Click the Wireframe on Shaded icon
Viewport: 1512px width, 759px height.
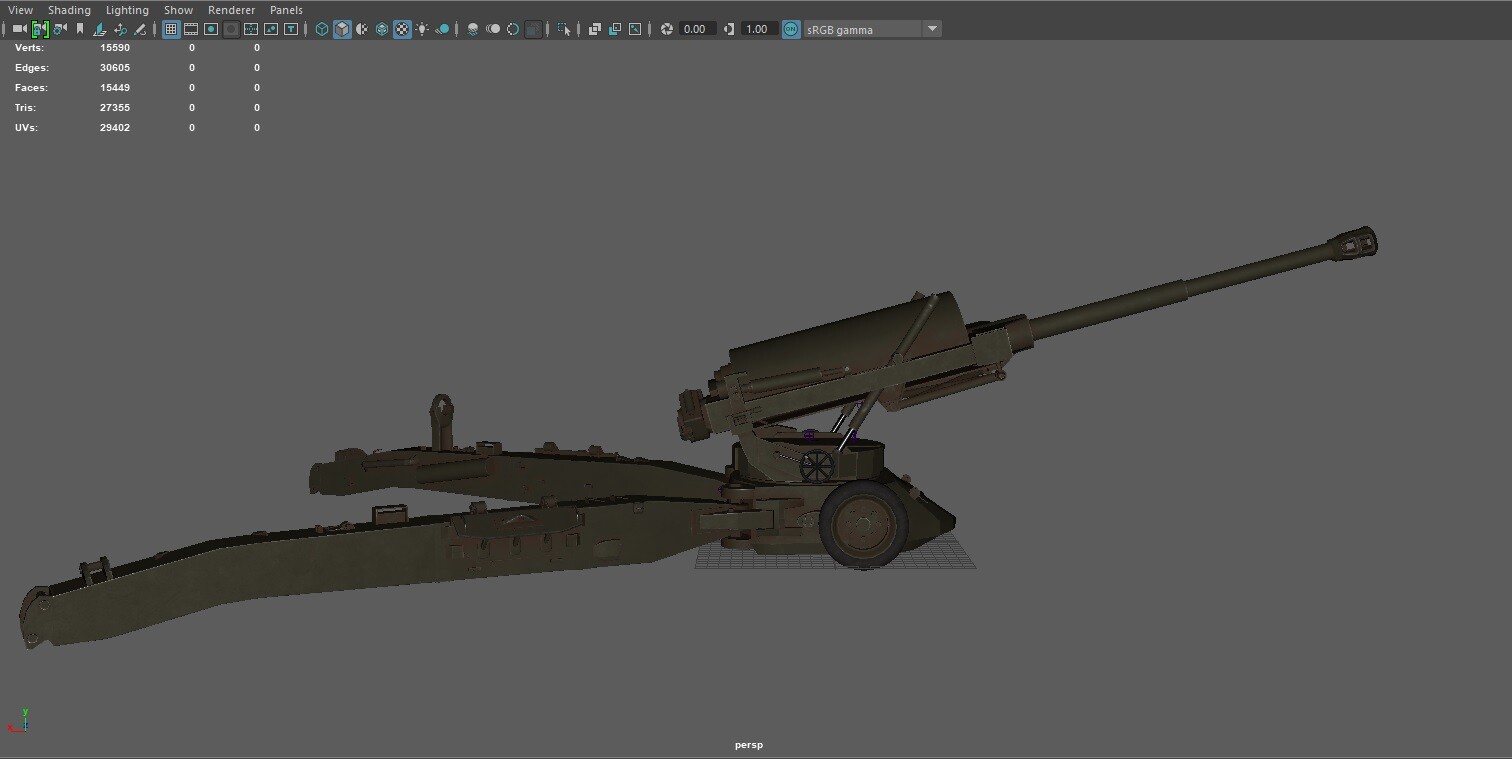click(382, 29)
